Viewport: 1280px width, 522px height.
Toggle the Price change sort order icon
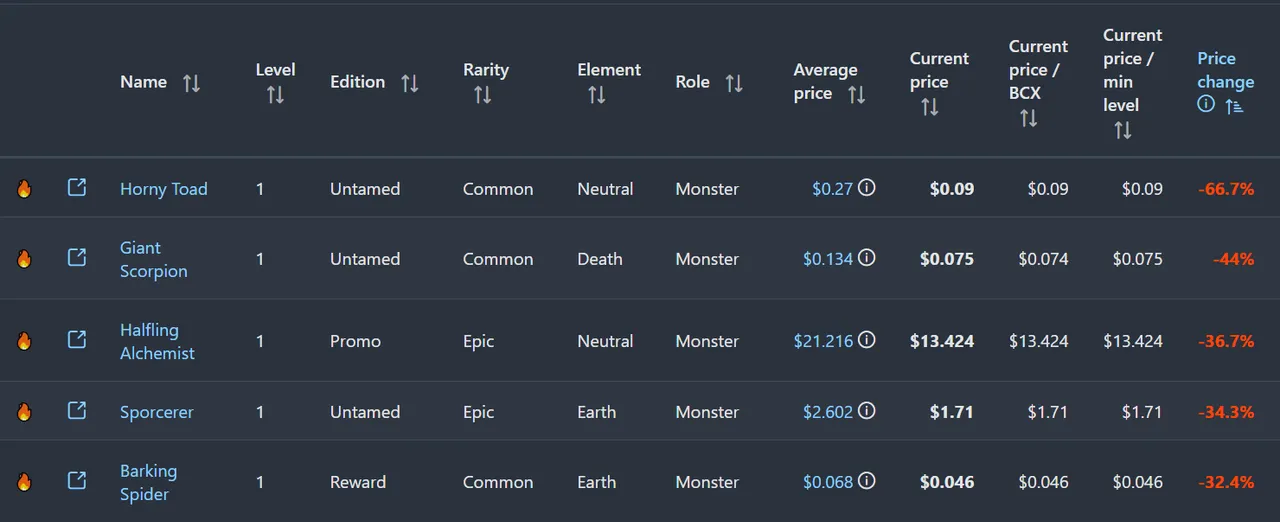coord(1234,105)
